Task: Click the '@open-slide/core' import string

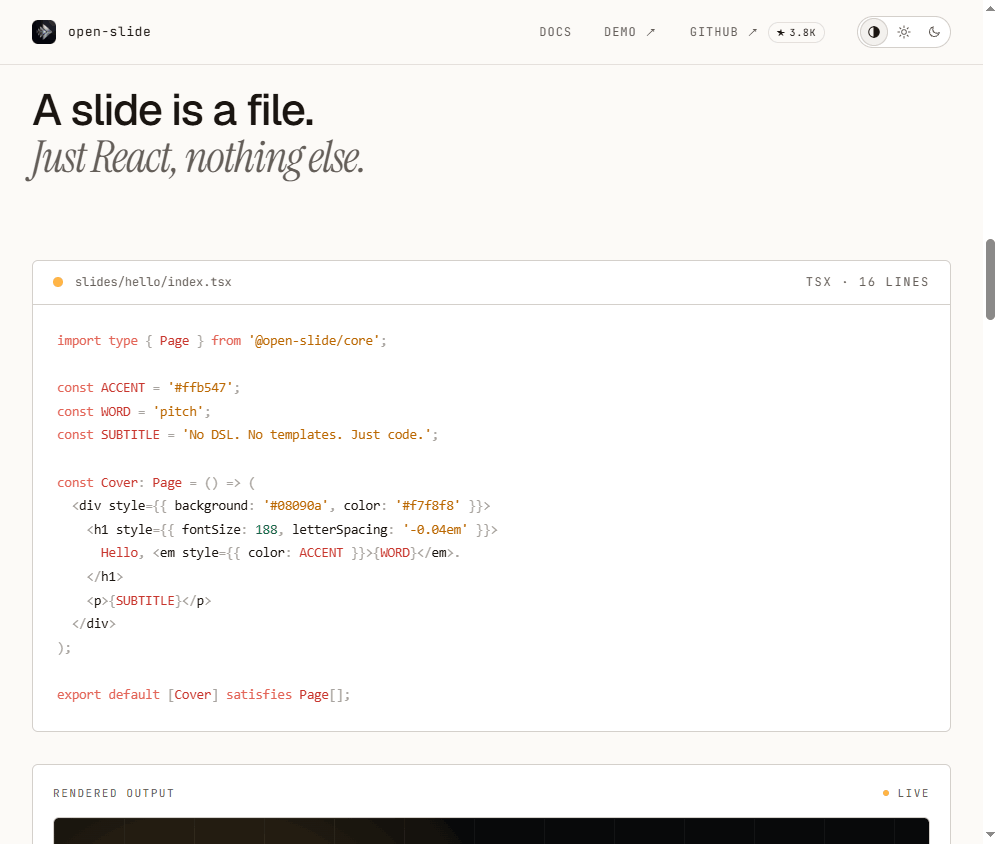Action: point(314,341)
